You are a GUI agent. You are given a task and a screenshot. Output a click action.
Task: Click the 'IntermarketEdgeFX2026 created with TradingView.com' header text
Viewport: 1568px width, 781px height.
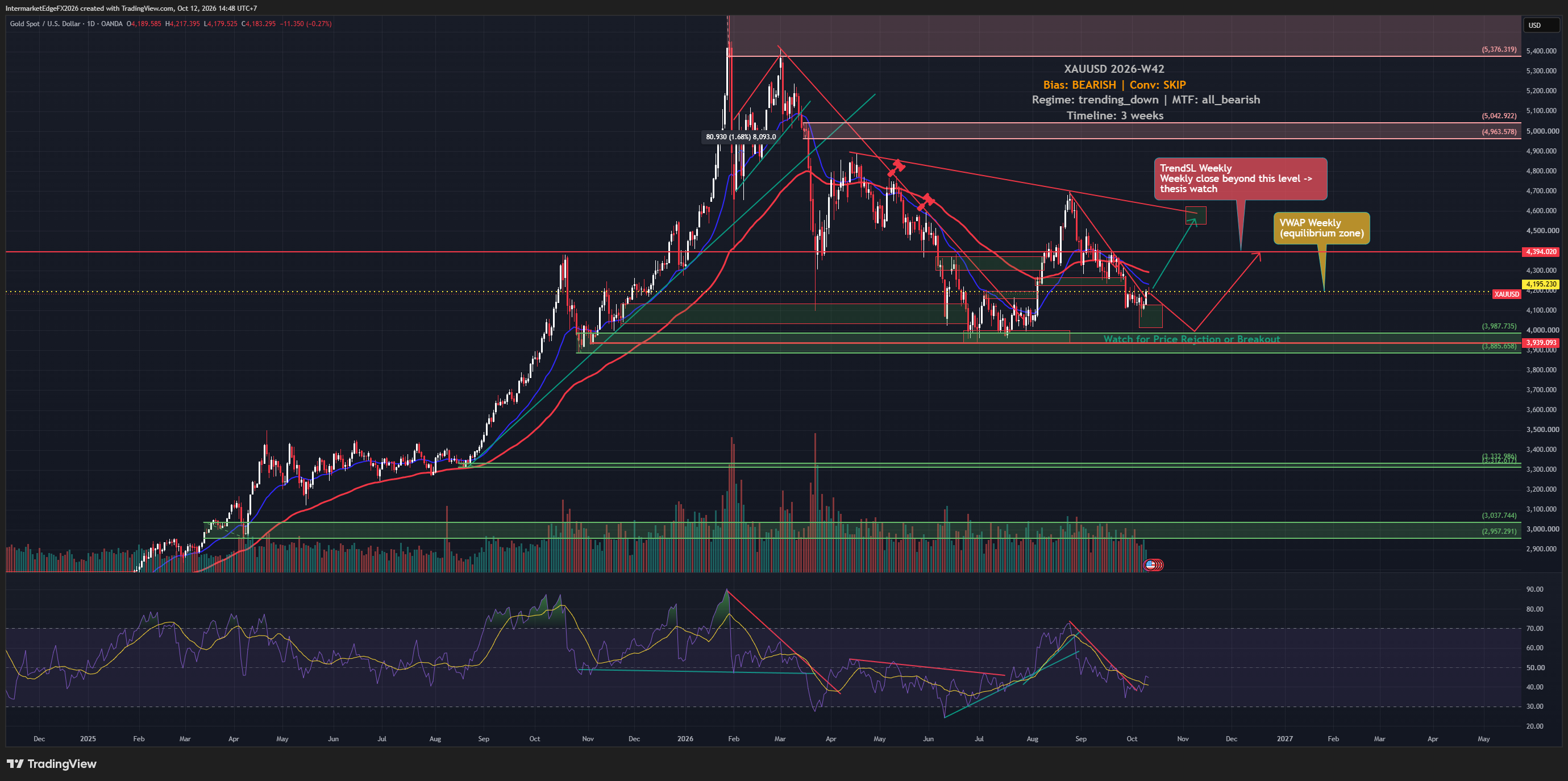(89, 9)
